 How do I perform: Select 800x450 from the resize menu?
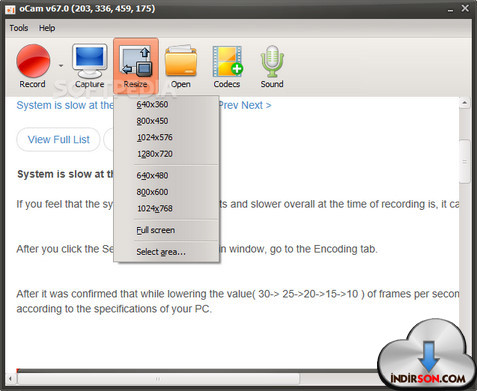tap(166, 121)
